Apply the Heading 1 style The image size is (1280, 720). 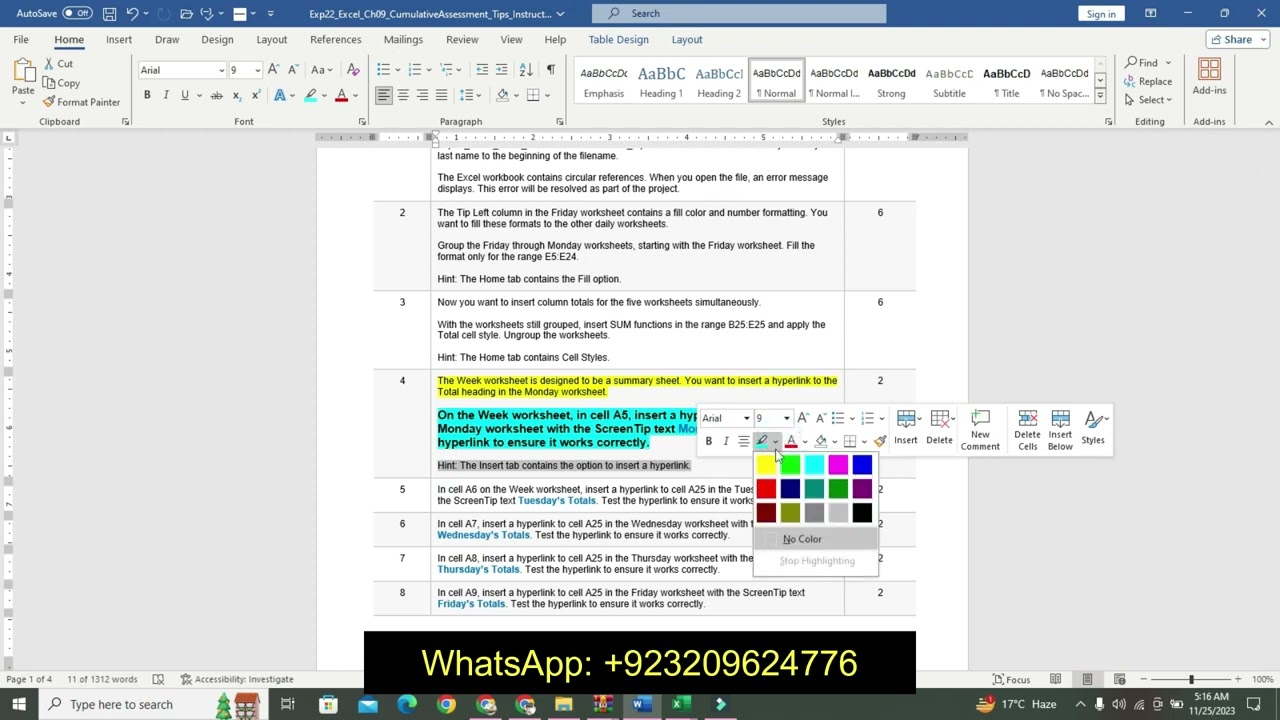pos(661,83)
